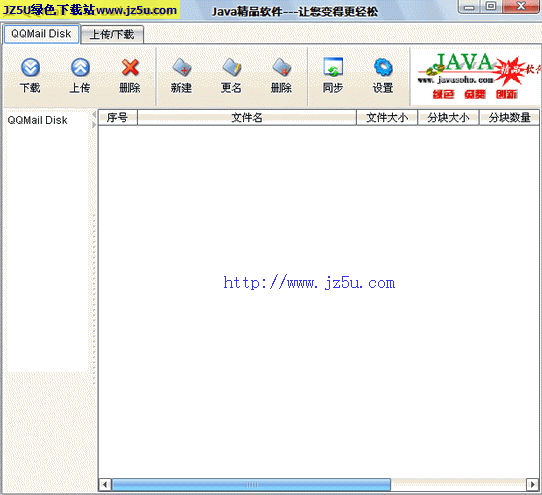This screenshot has width=542, height=495.
Task: Collapse left pane with splitter left arrow
Action: (x=94, y=114)
